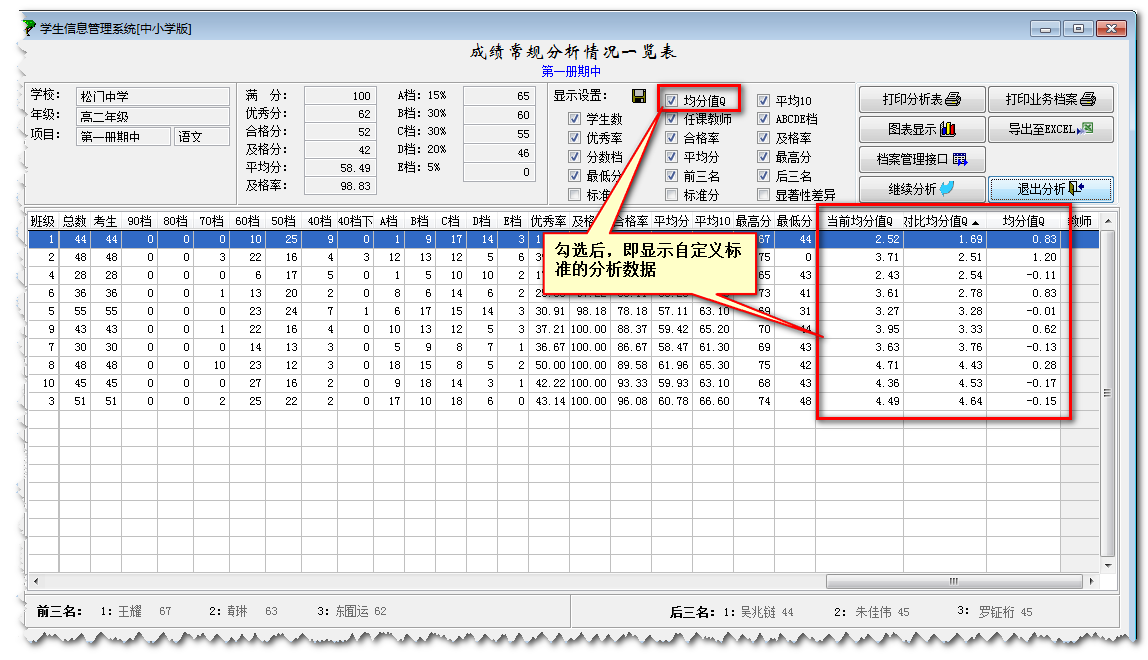Click the 继续分析 button
Image resolution: width=1148 pixels, height=660 pixels.
(921, 189)
